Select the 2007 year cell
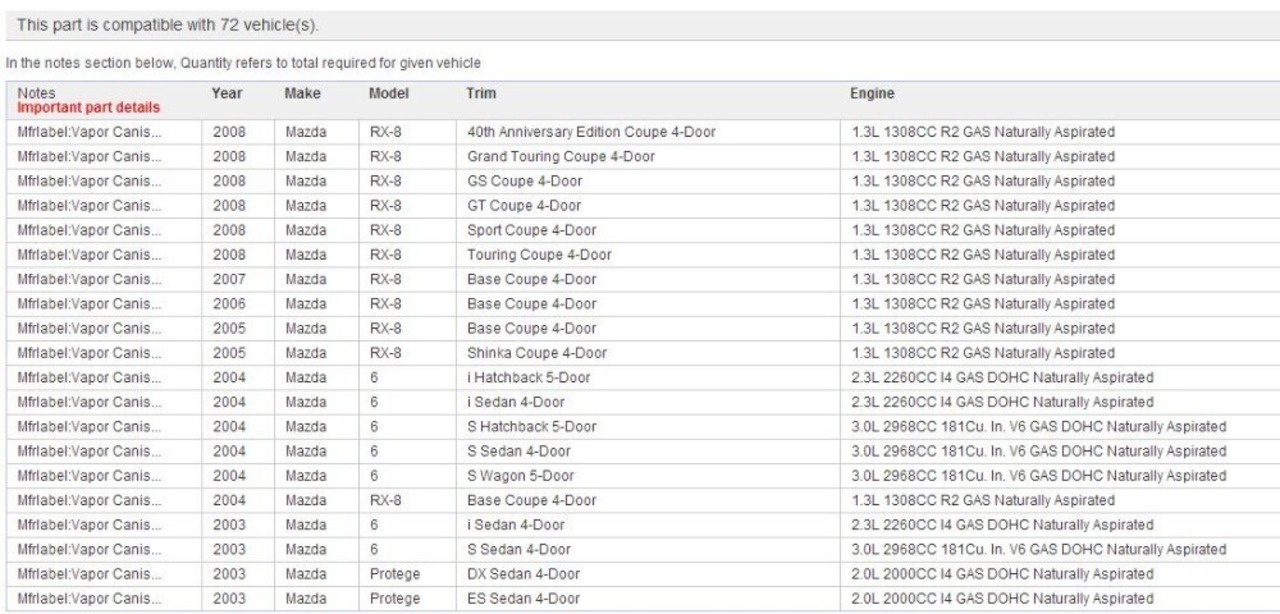 [x=229, y=279]
